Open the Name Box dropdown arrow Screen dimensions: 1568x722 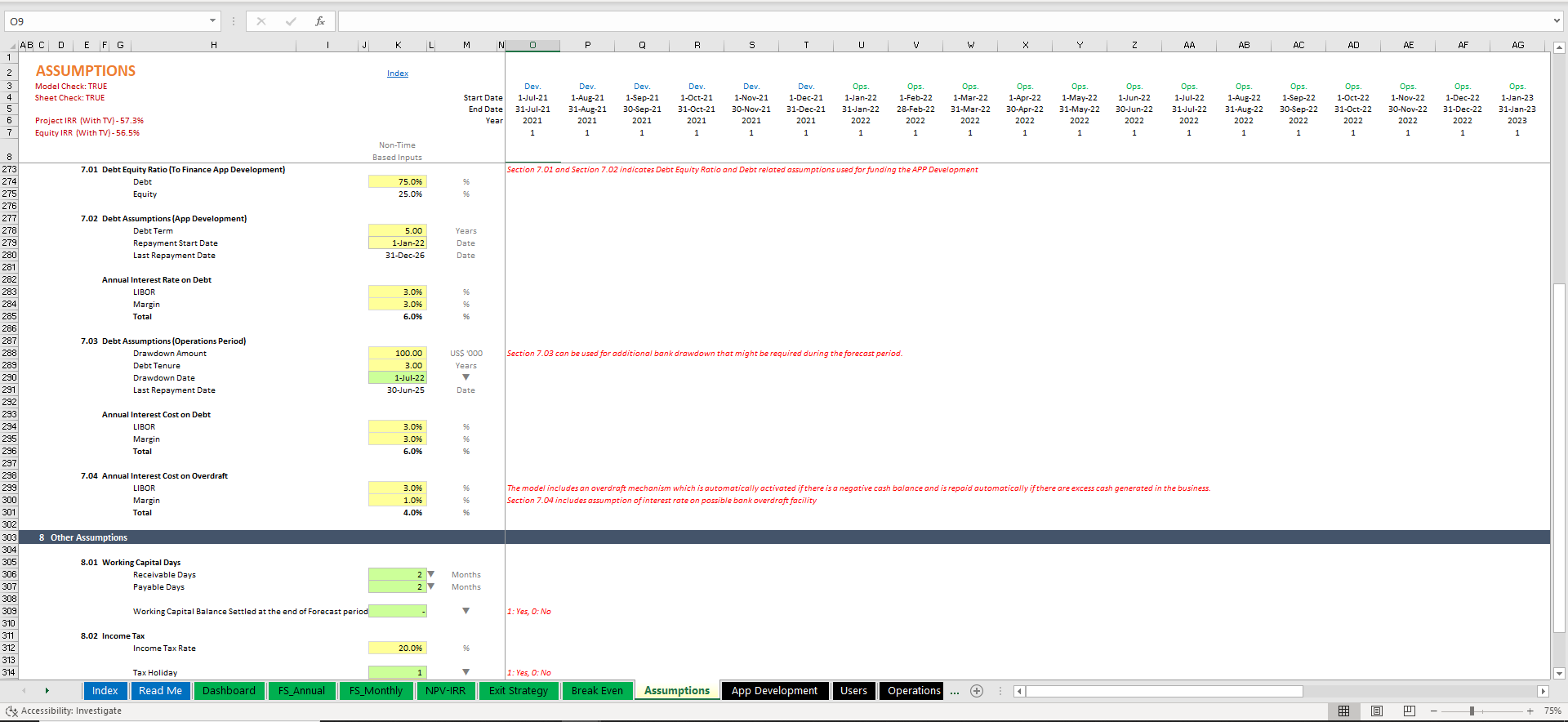[212, 21]
